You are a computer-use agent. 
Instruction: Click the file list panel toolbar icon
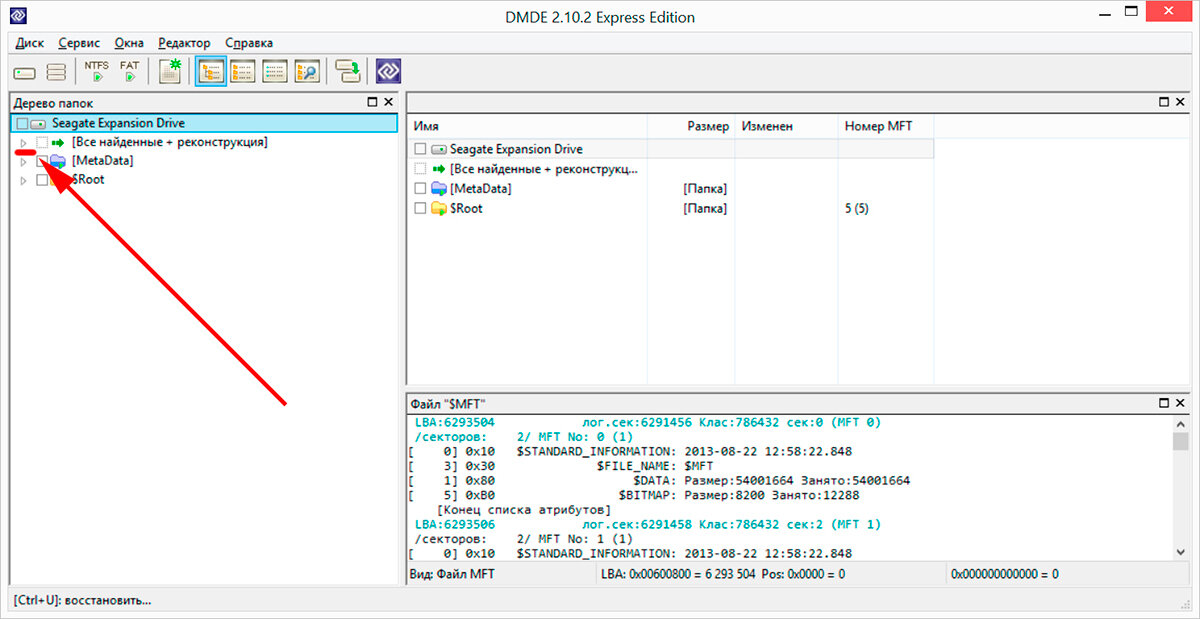[243, 72]
